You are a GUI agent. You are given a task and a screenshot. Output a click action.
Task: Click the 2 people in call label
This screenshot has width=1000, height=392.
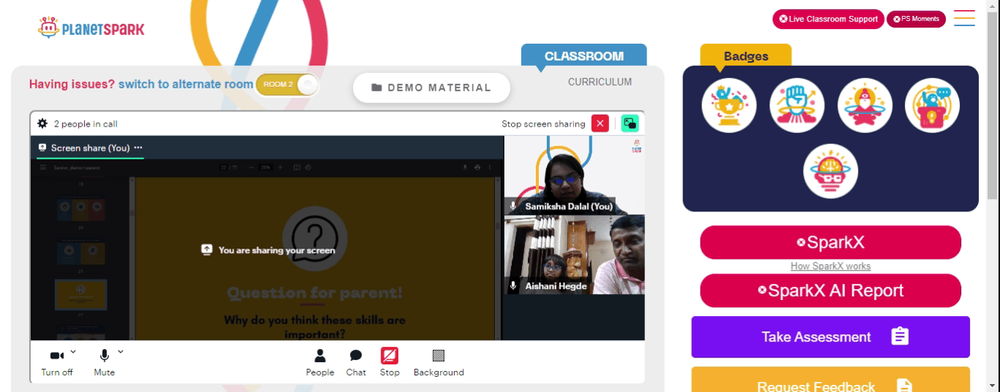tap(85, 124)
